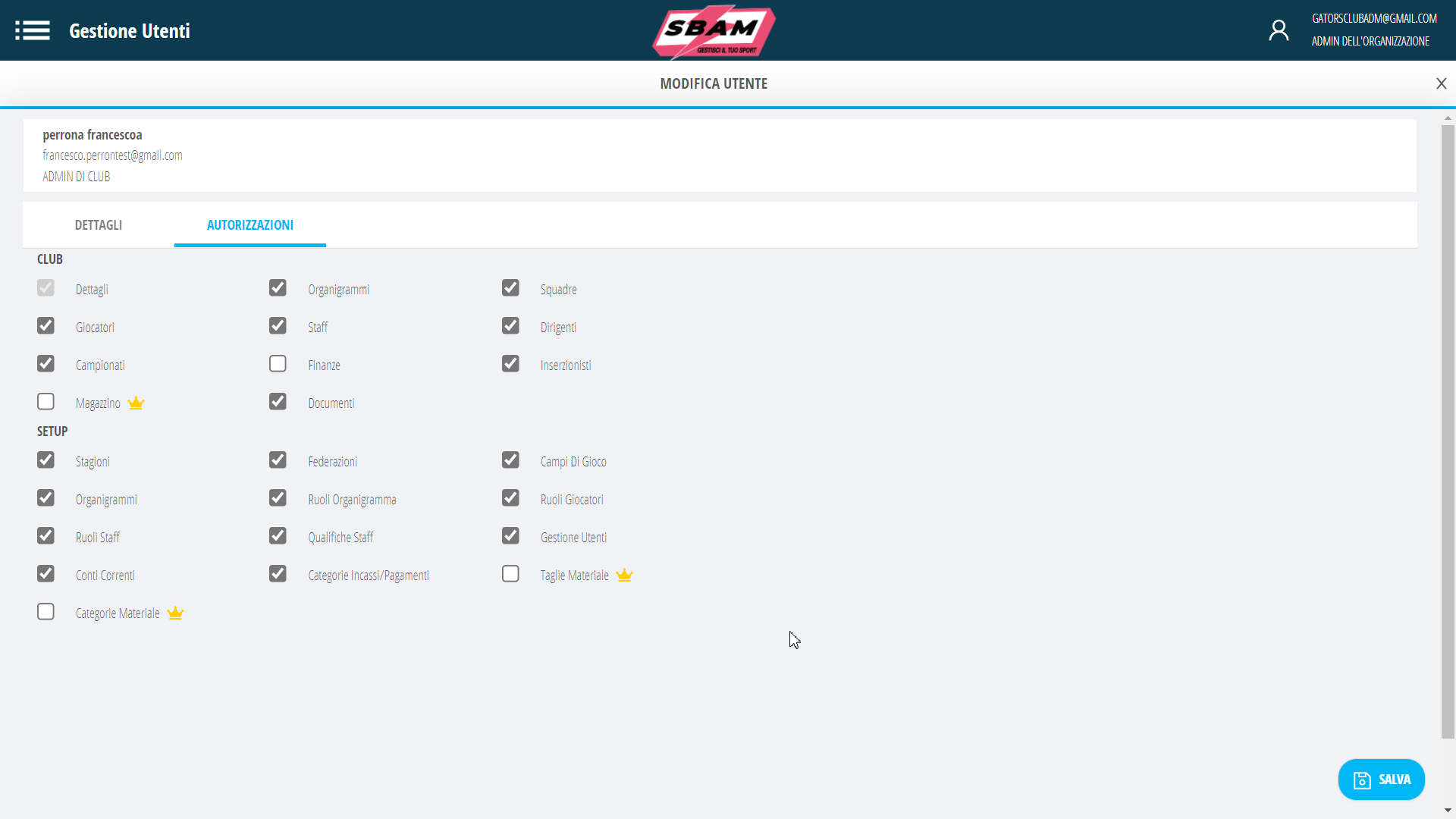Click the crown icon next to Taglie Materiale
This screenshot has height=819, width=1456.
tap(624, 575)
